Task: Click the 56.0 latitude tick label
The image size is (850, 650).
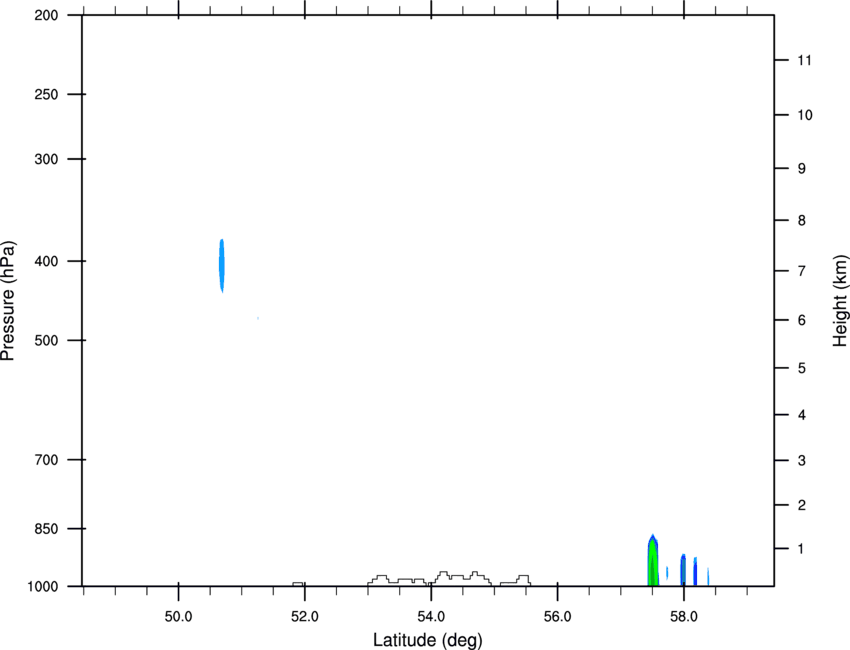Action: (557, 617)
